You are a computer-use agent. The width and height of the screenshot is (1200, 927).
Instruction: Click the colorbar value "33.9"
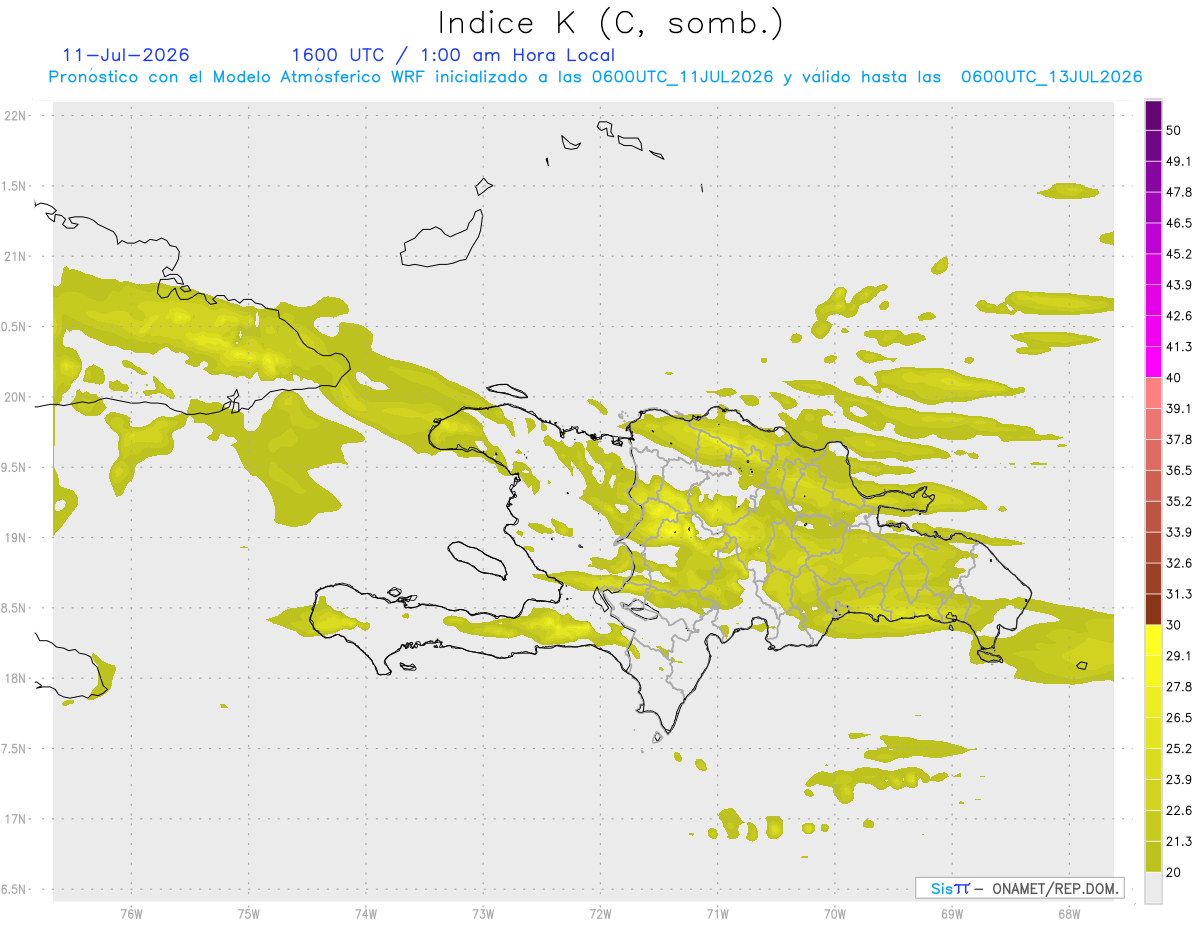pos(1179,532)
